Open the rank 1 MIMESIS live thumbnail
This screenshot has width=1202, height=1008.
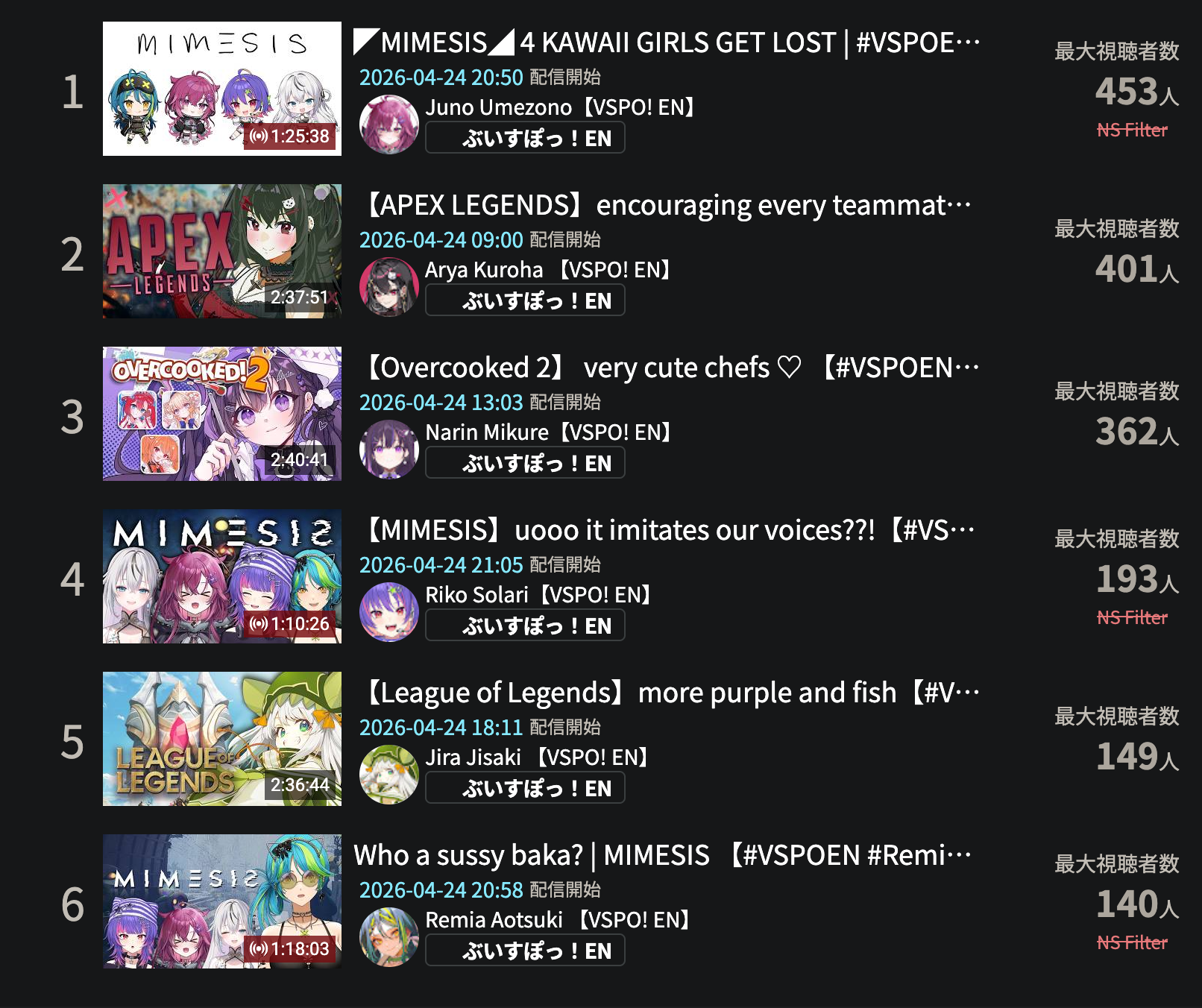[x=222, y=89]
